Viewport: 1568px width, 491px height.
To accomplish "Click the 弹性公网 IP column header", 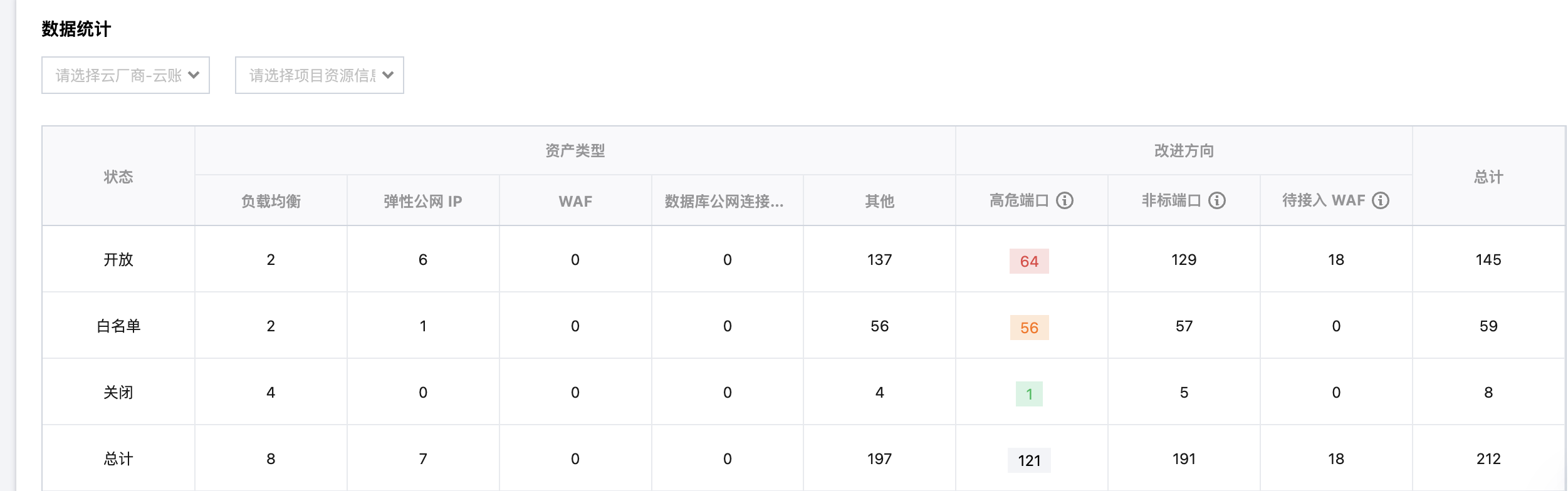I will [x=423, y=201].
